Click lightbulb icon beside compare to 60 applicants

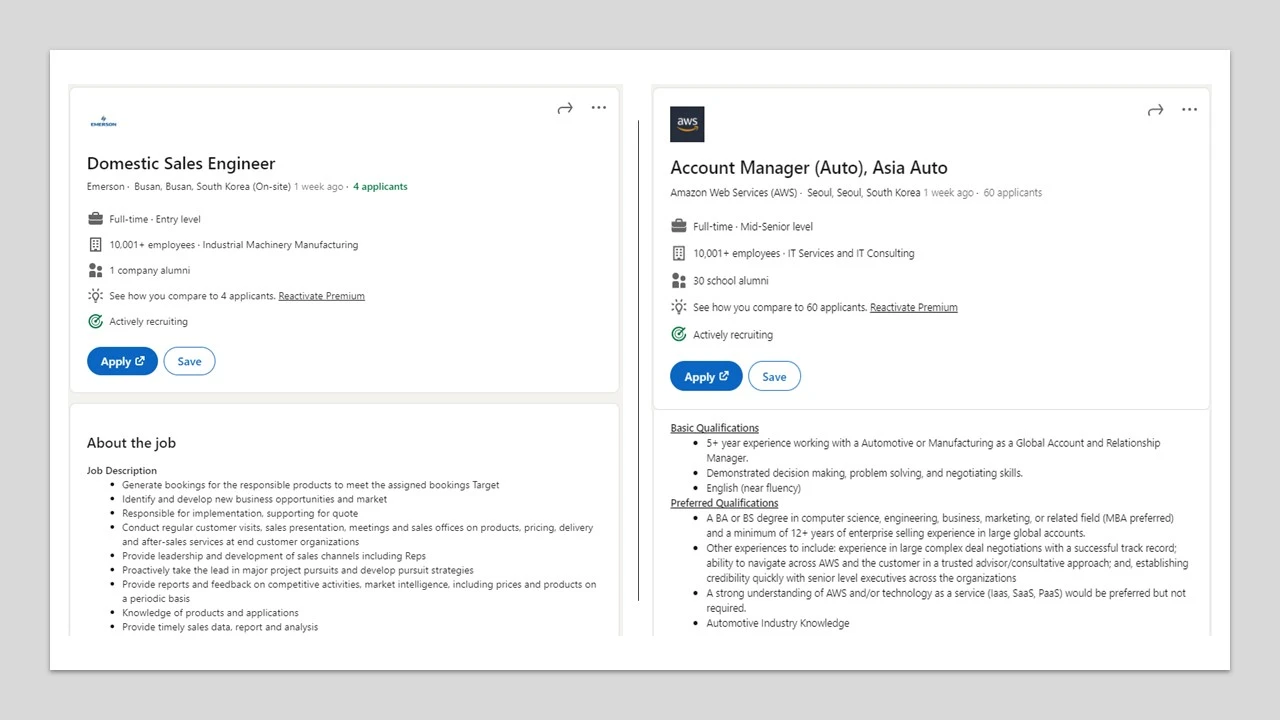(679, 307)
